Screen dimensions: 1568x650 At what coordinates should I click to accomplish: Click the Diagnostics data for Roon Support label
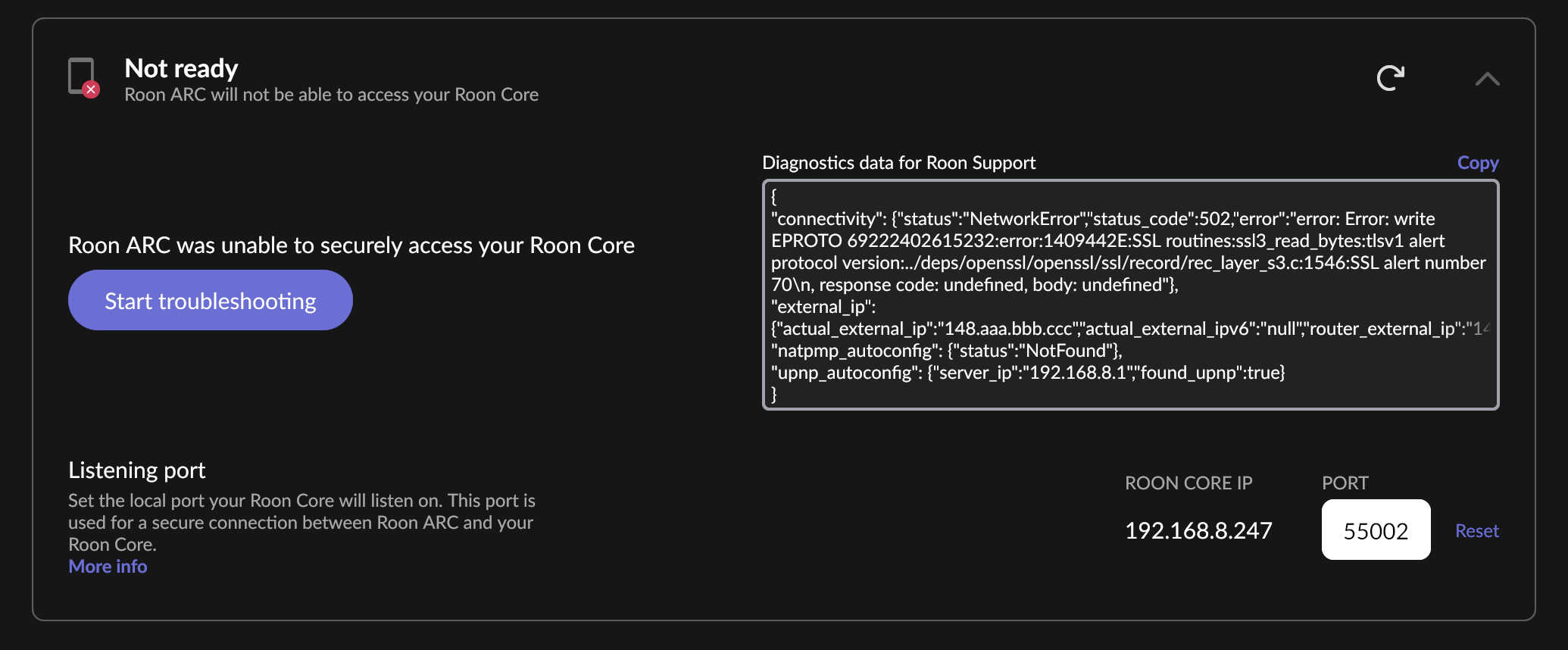pos(898,162)
